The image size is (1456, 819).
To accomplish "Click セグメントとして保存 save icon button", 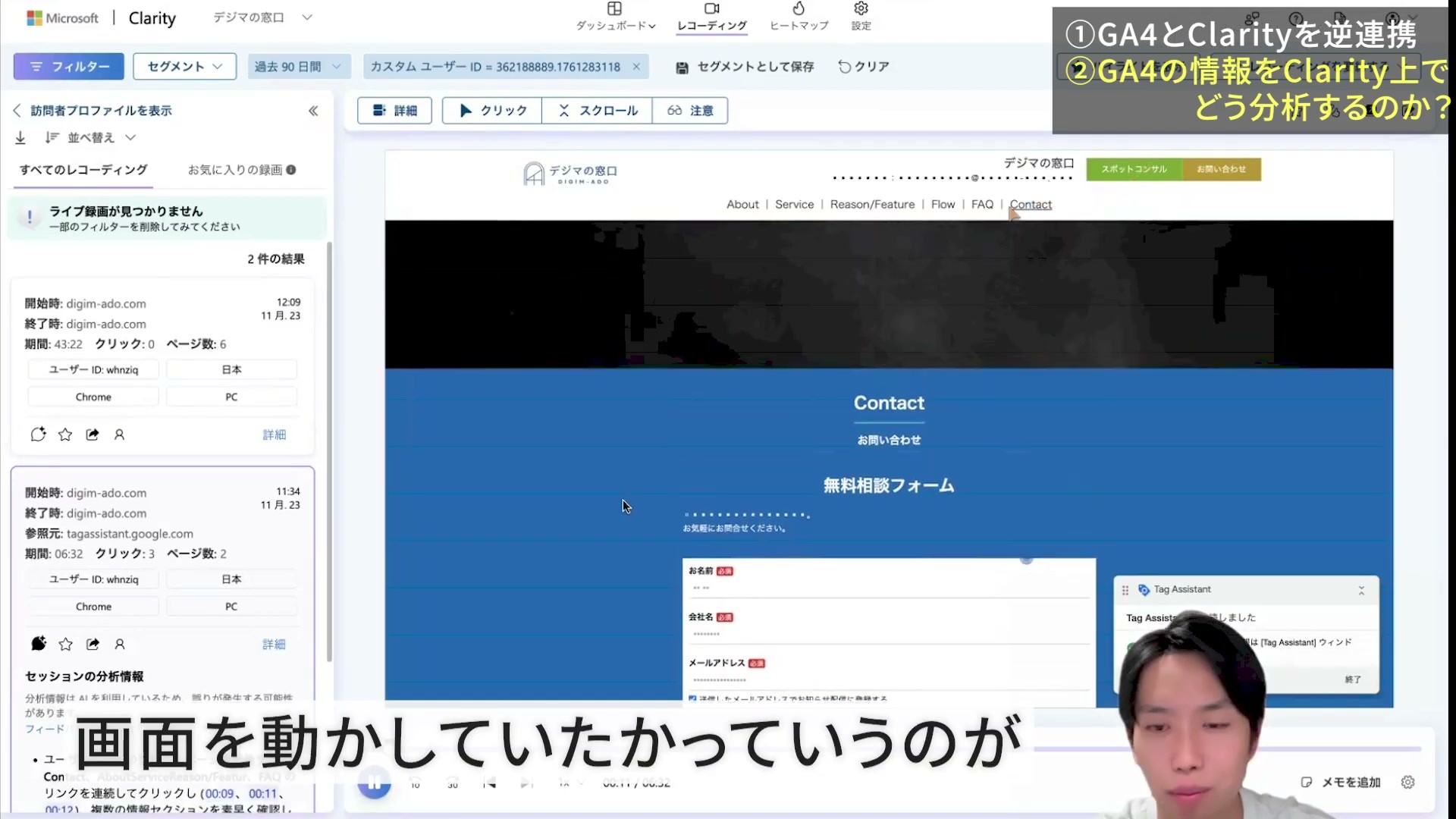I will pyautogui.click(x=745, y=67).
